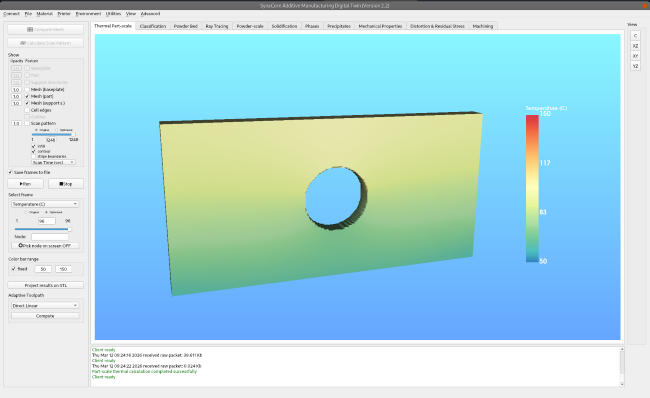Viewport: 650px width, 398px height.
Task: Switch to the Phases tab
Action: (x=312, y=26)
